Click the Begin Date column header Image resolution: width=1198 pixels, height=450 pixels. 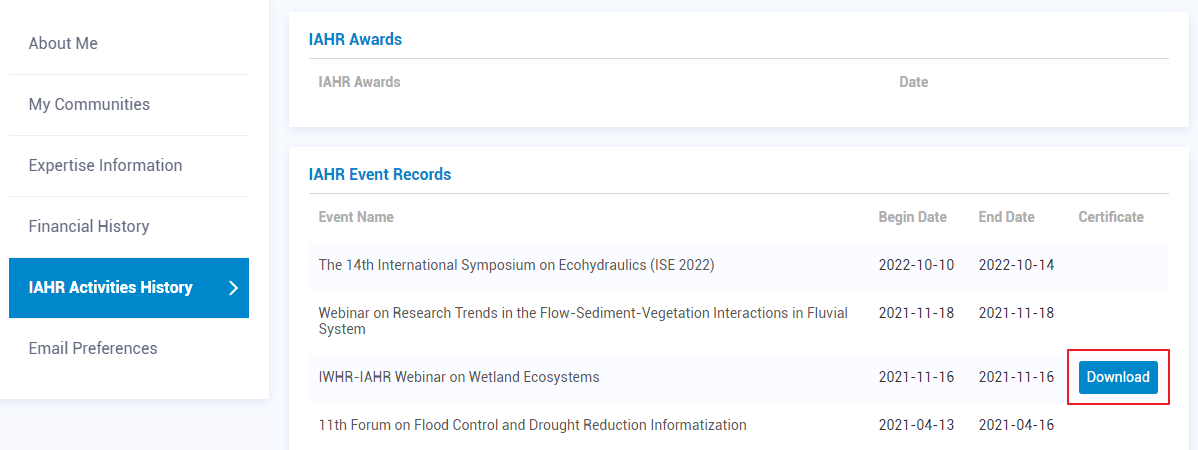click(912, 217)
